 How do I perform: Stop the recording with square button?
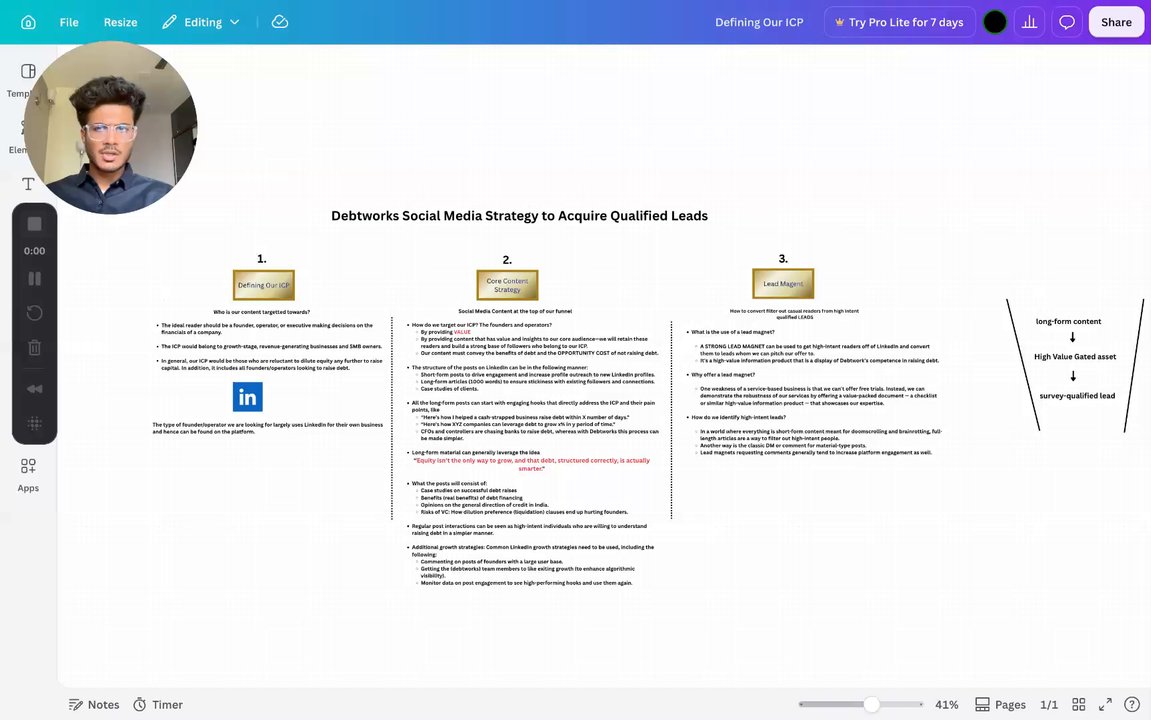35,224
